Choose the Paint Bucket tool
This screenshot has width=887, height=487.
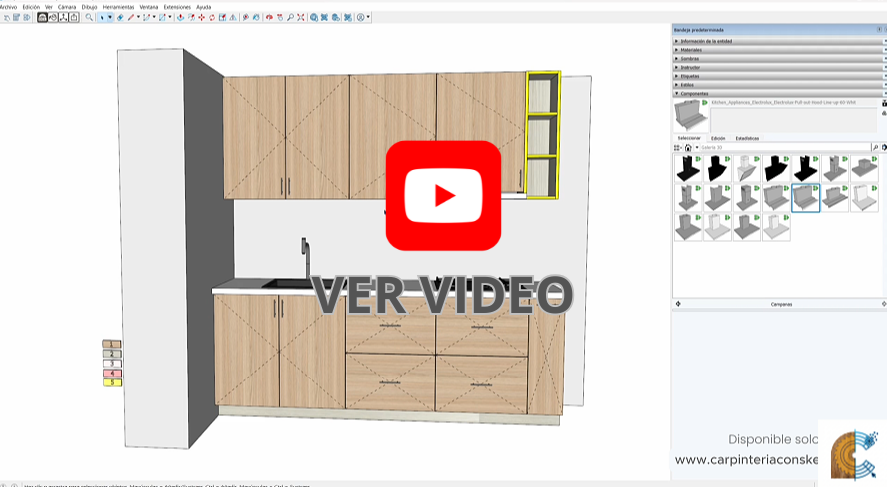click(x=256, y=18)
